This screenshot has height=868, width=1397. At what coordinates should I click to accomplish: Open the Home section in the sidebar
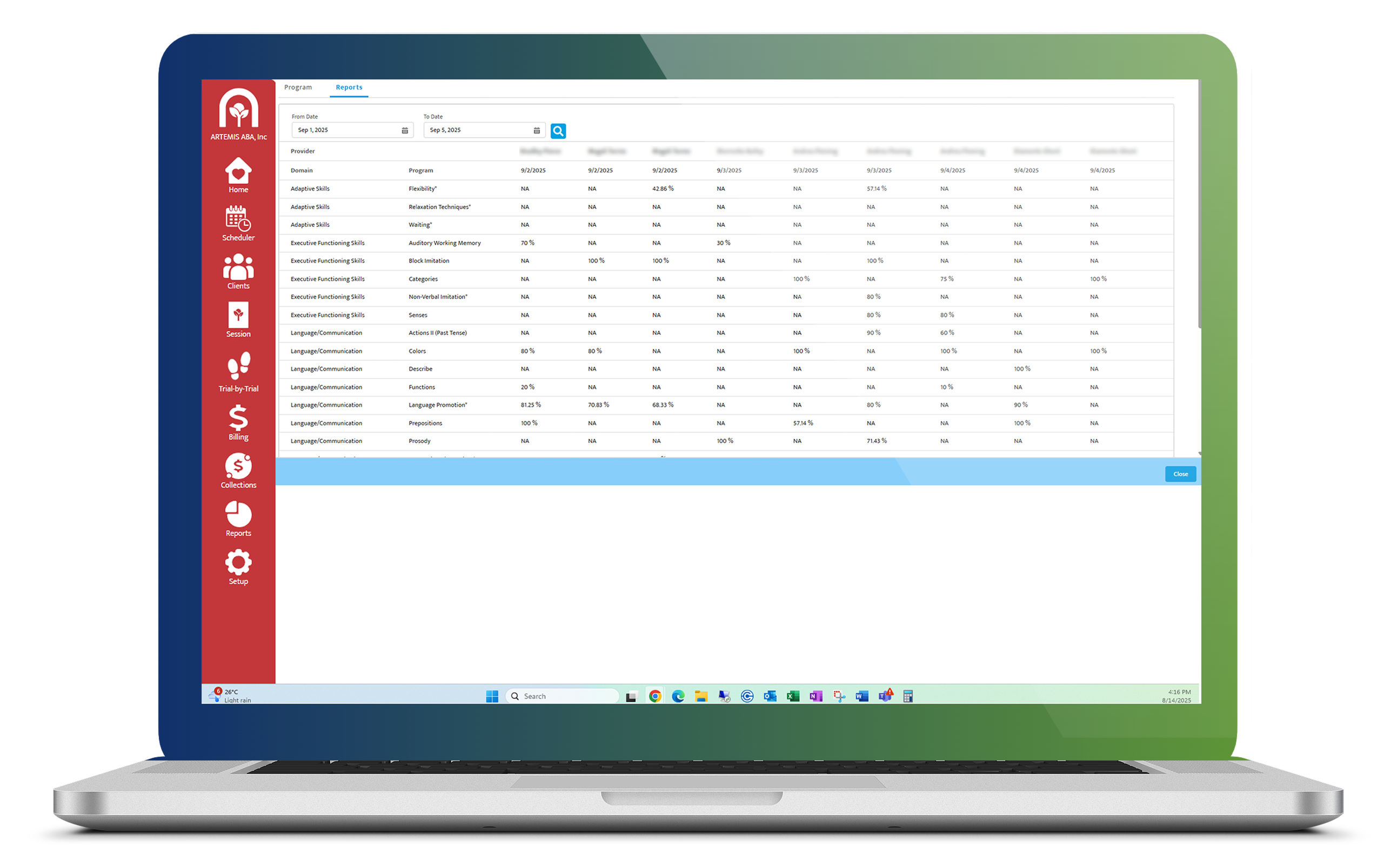pyautogui.click(x=238, y=176)
